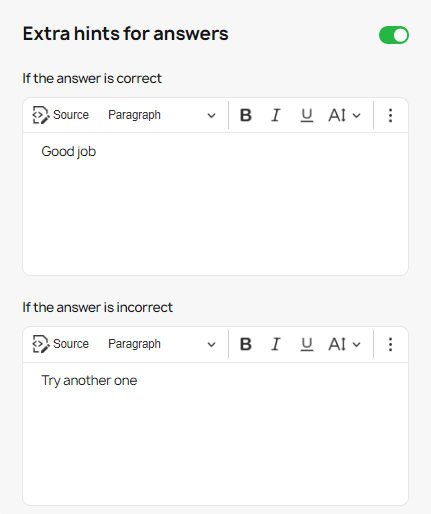
Task: Show more options in correct answer toolbar
Action: (x=390, y=115)
